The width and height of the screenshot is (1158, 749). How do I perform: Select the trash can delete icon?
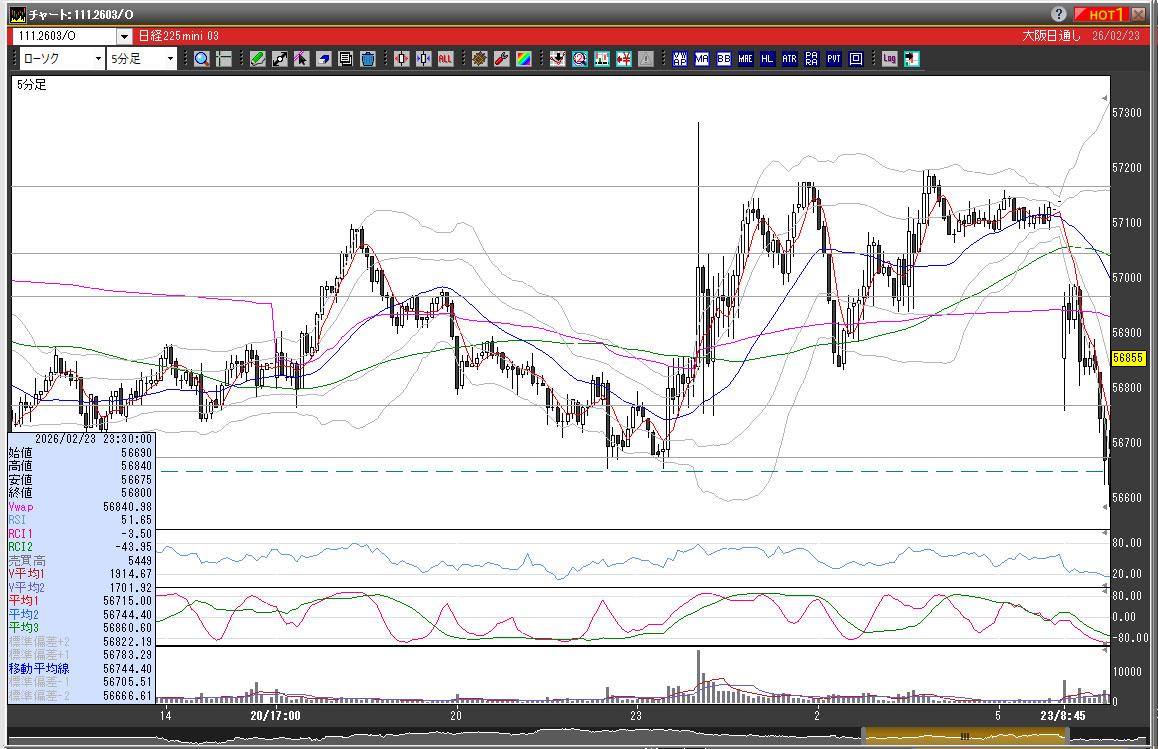pos(367,59)
